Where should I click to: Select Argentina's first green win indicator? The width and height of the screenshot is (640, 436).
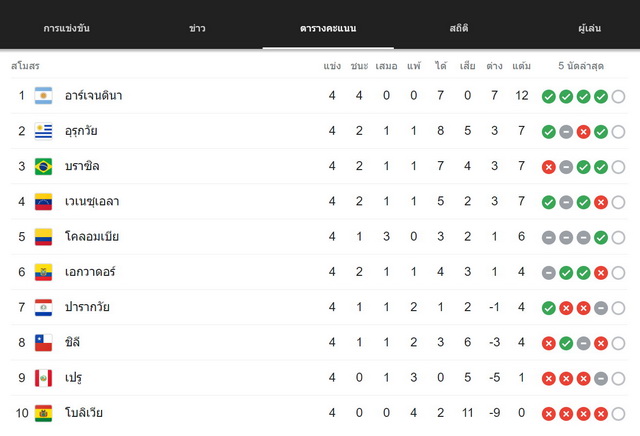(x=549, y=96)
